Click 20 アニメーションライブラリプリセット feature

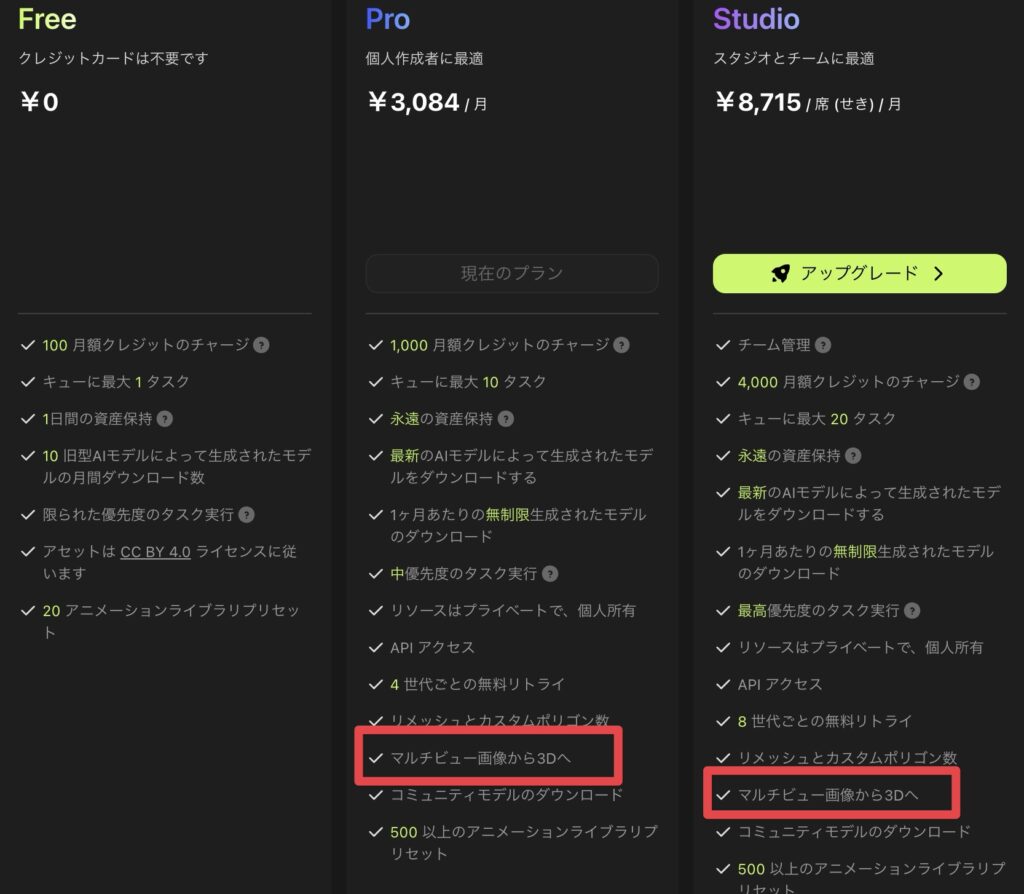pyautogui.click(x=171, y=621)
